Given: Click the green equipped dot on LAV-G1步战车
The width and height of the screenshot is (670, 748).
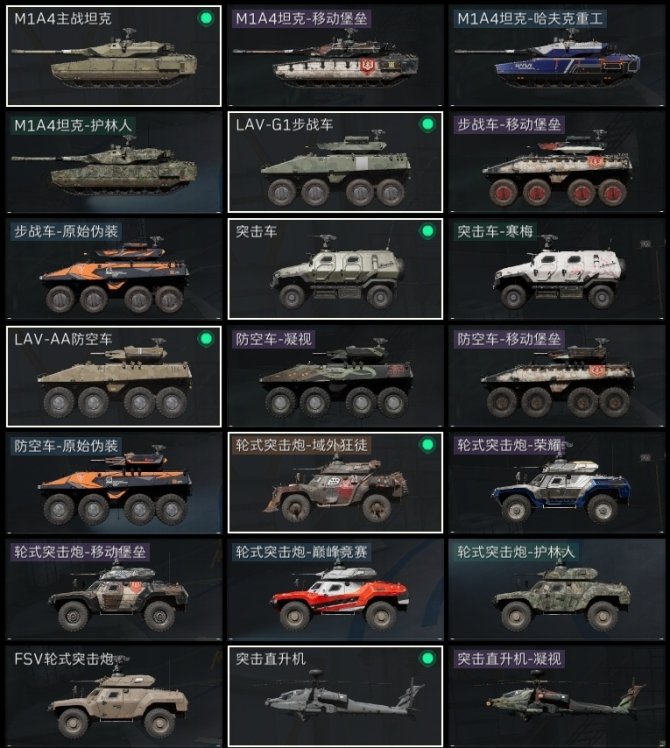Looking at the screenshot, I should click(x=428, y=125).
